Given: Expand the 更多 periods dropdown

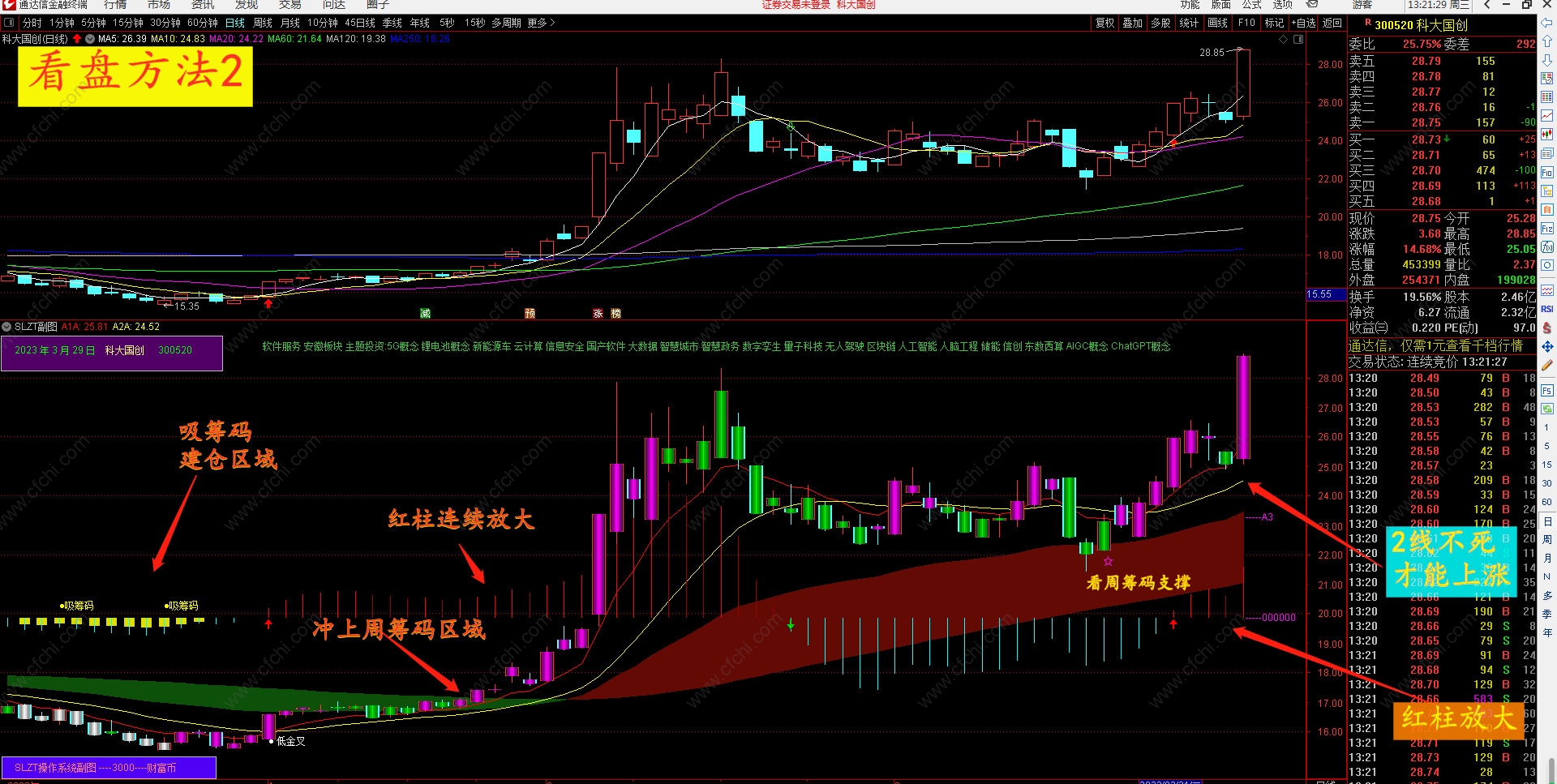Looking at the screenshot, I should [x=541, y=23].
